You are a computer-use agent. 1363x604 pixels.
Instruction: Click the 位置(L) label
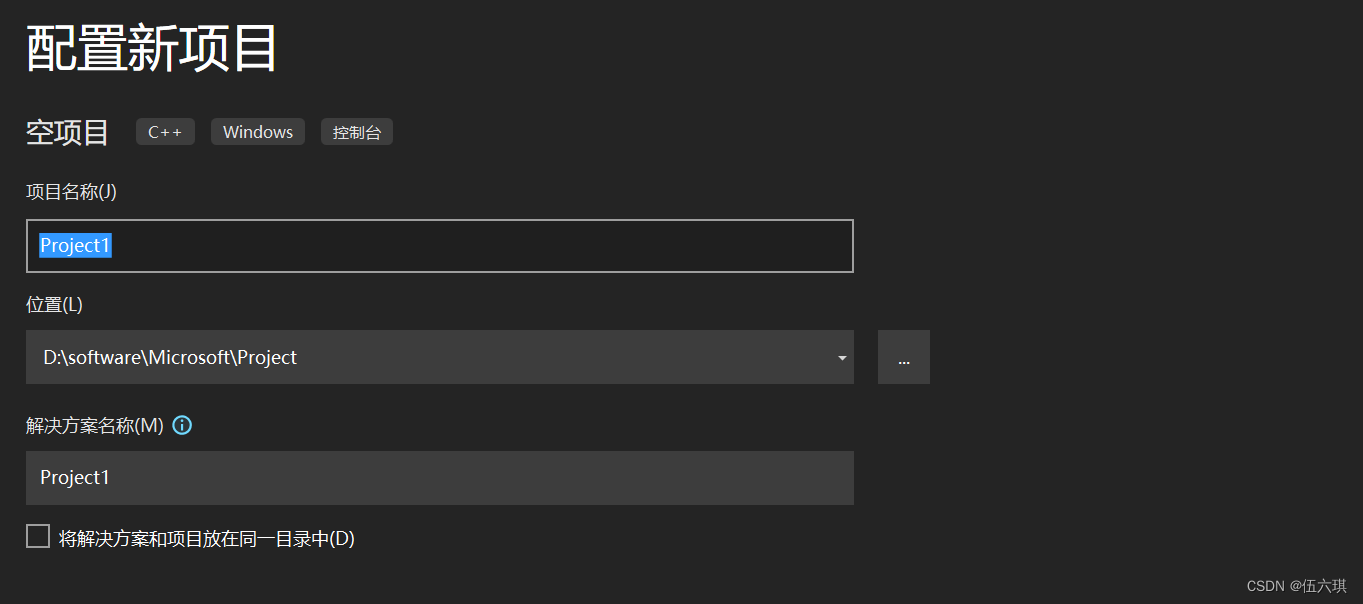(54, 306)
